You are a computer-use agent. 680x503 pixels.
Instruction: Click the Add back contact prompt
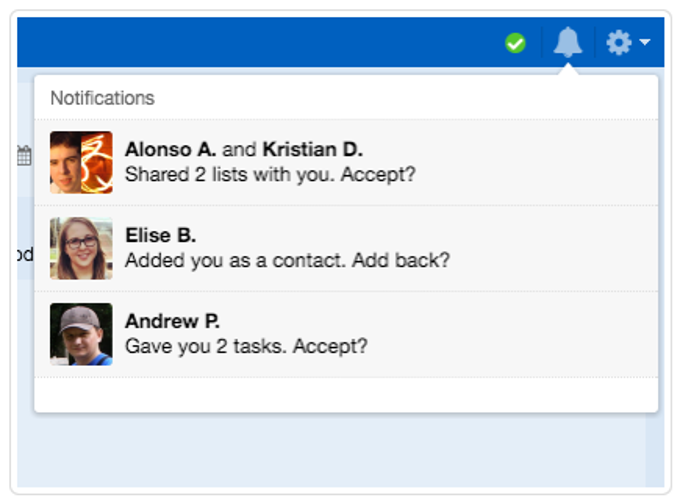coord(287,261)
